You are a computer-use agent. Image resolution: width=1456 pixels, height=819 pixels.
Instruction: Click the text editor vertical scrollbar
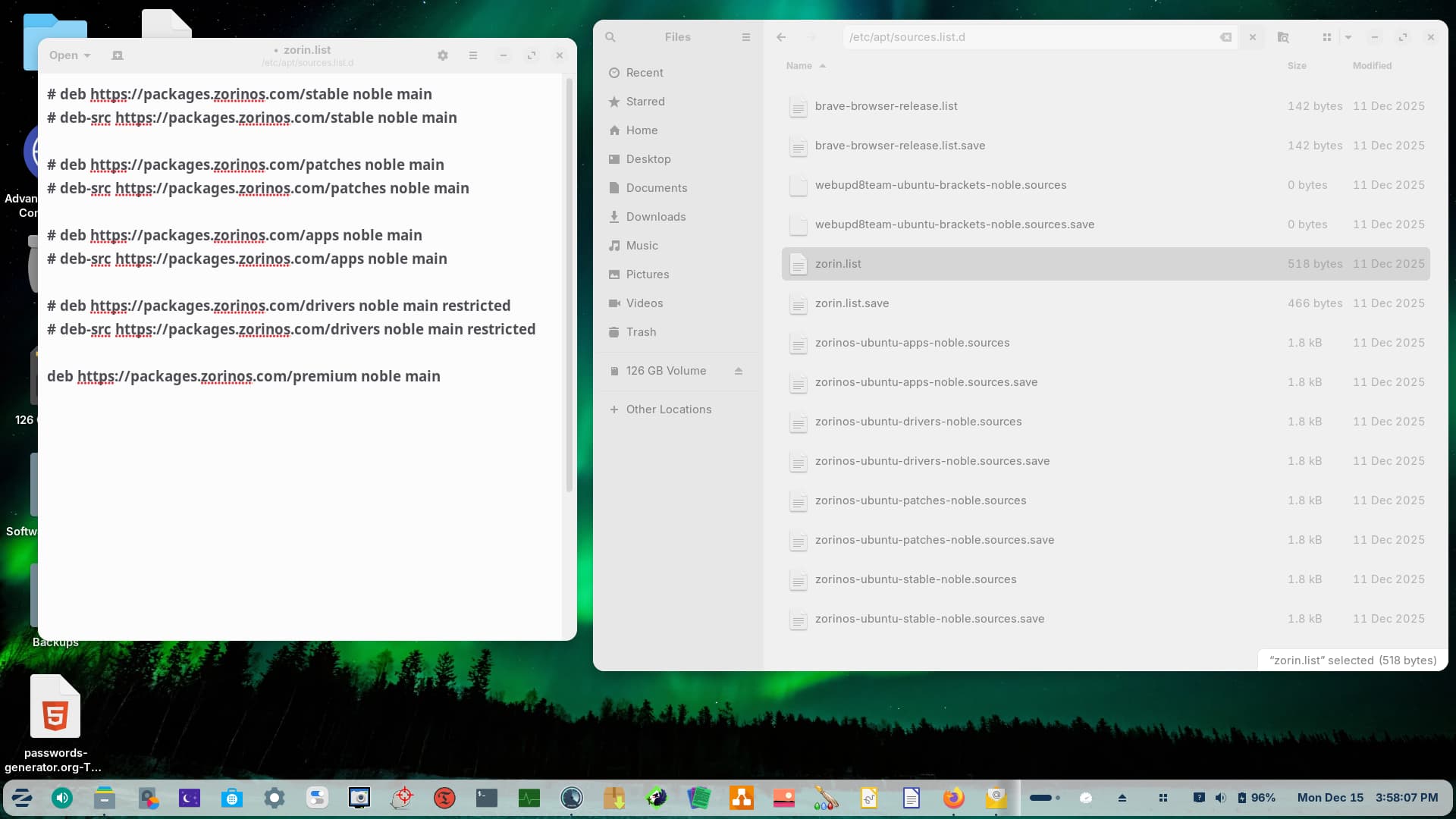tap(569, 285)
